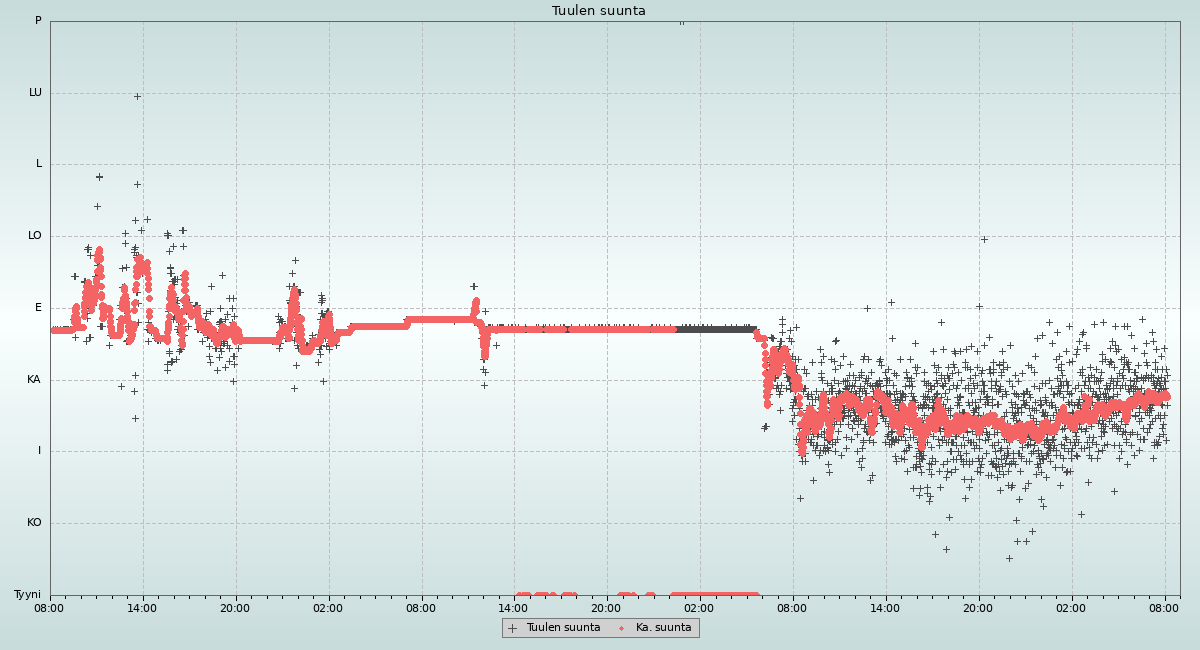Click the chart title at the top

pyautogui.click(x=599, y=11)
